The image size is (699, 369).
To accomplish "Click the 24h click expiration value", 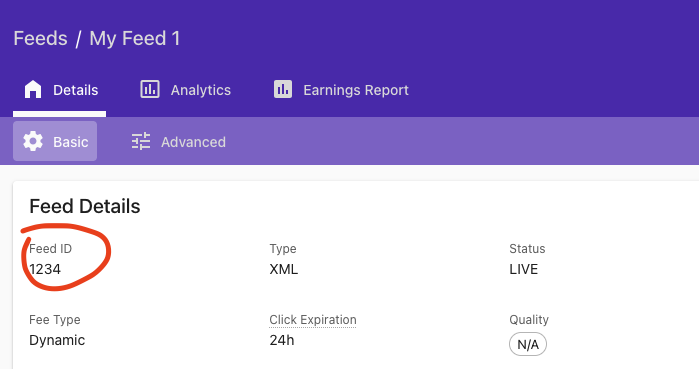I will click(282, 340).
